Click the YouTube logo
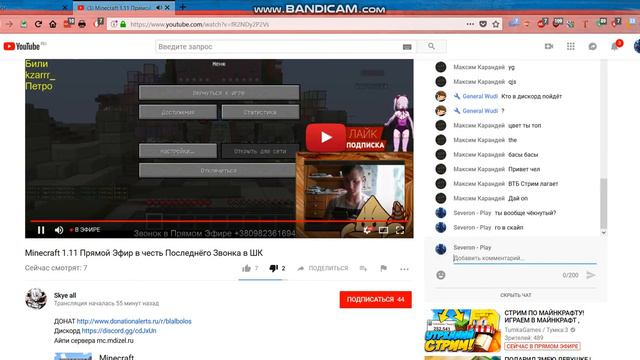 [22, 47]
